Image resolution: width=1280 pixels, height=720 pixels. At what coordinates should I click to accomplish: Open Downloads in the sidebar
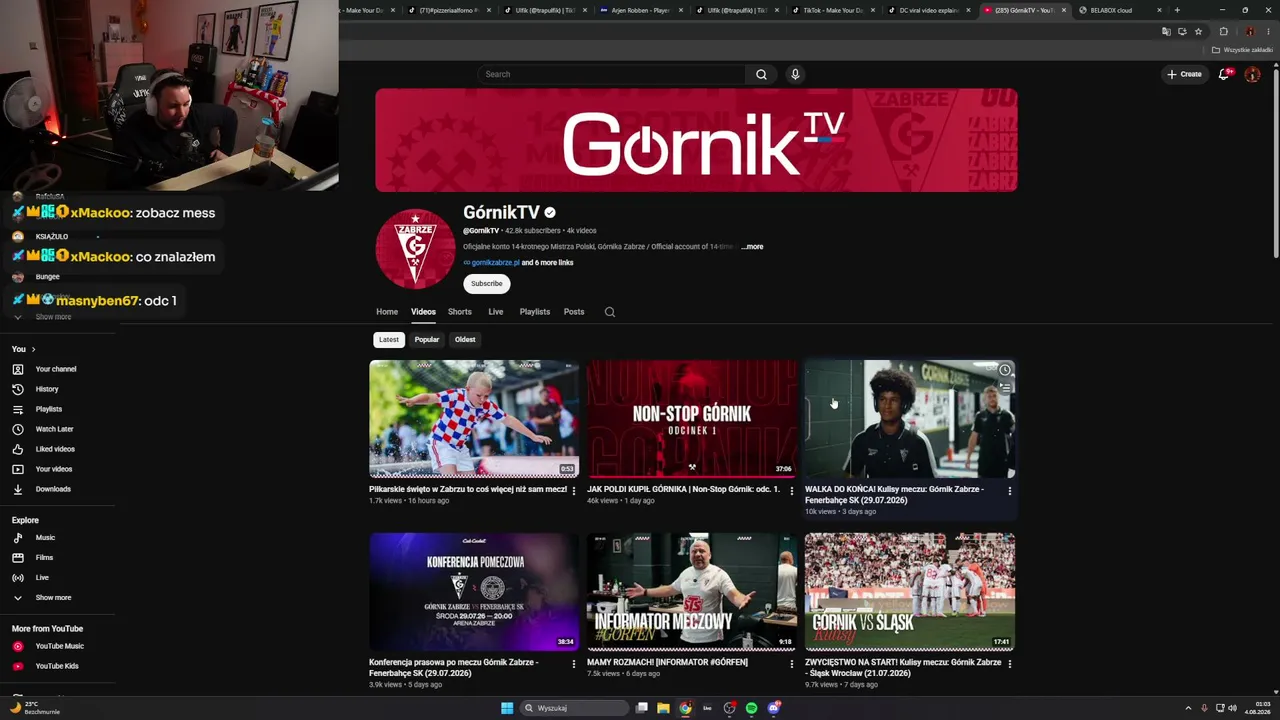[53, 489]
